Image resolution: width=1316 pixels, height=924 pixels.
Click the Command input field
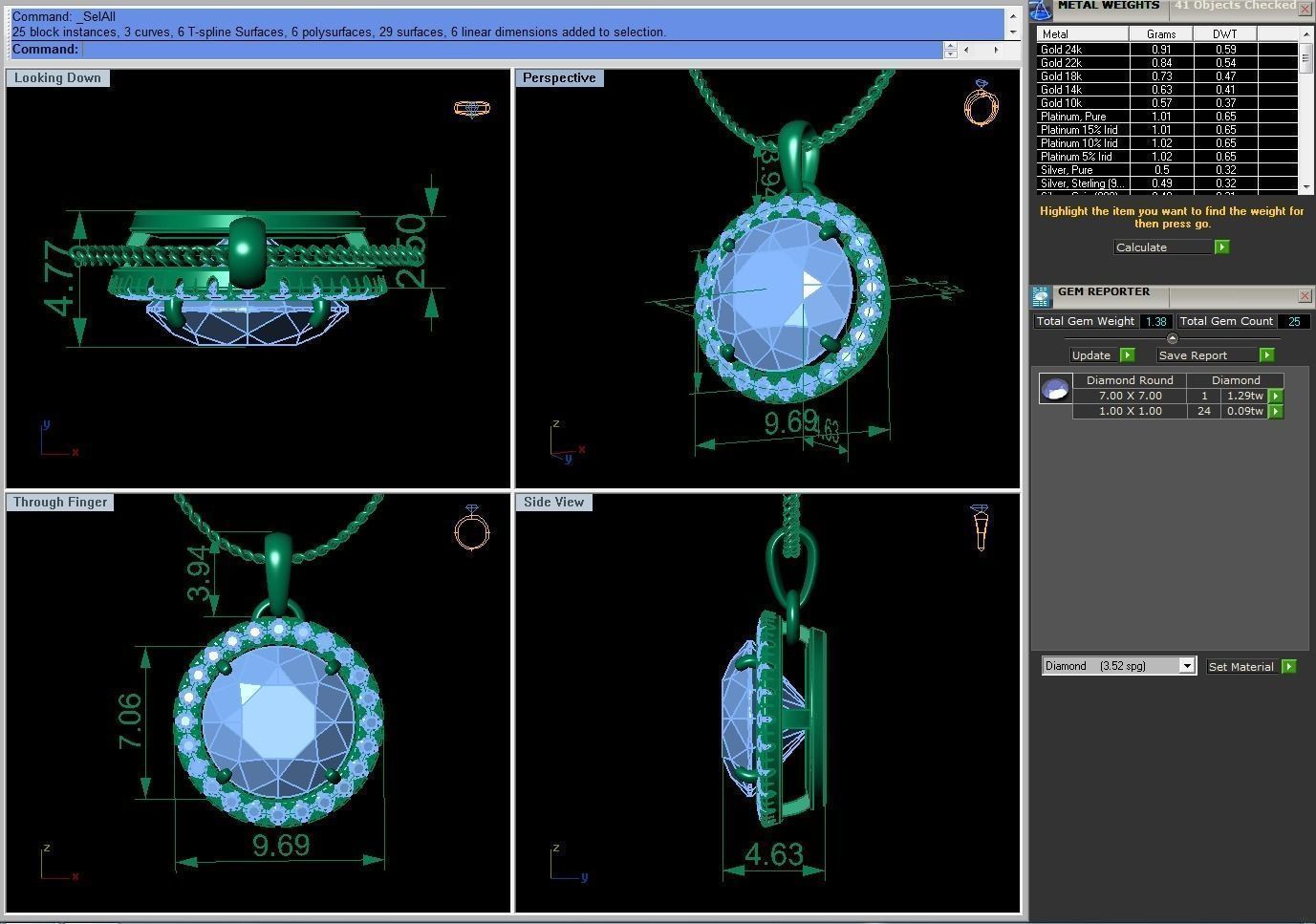click(x=511, y=50)
